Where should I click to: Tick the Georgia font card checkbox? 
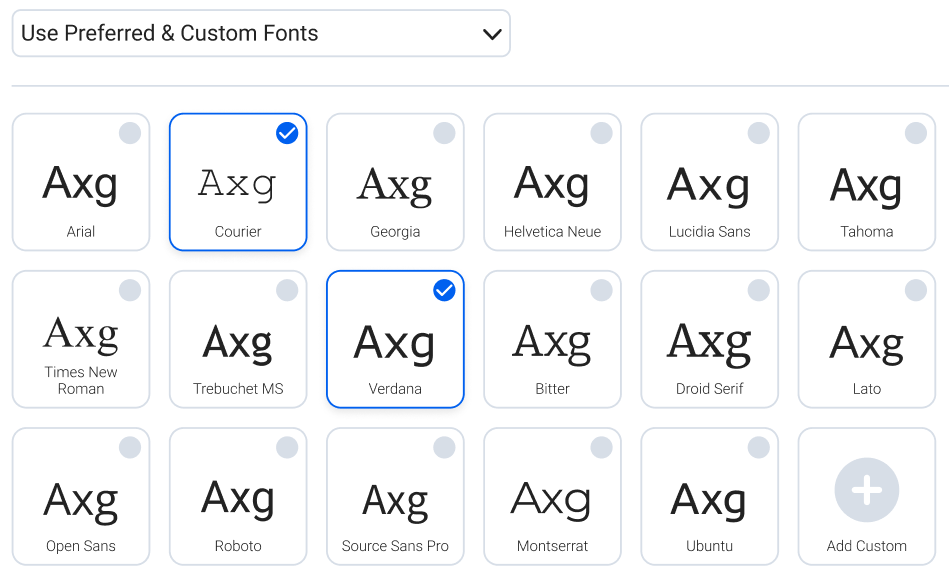click(444, 133)
